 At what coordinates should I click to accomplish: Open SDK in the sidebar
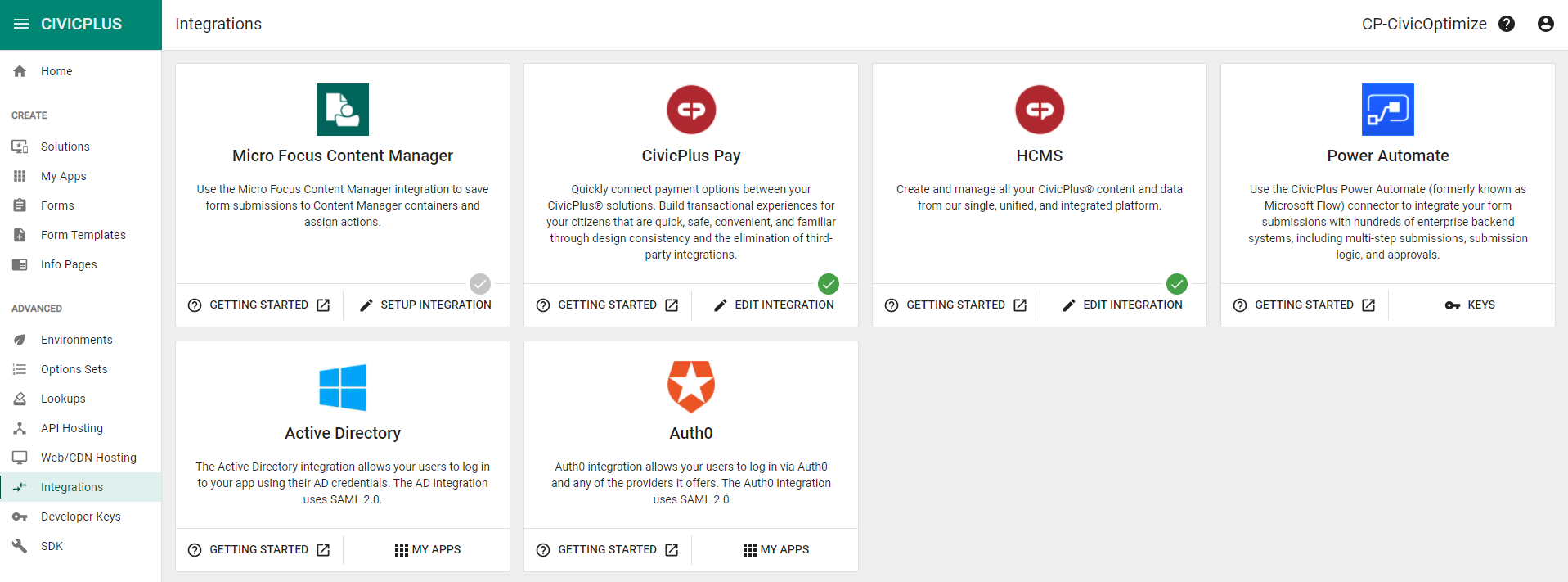pyautogui.click(x=81, y=546)
